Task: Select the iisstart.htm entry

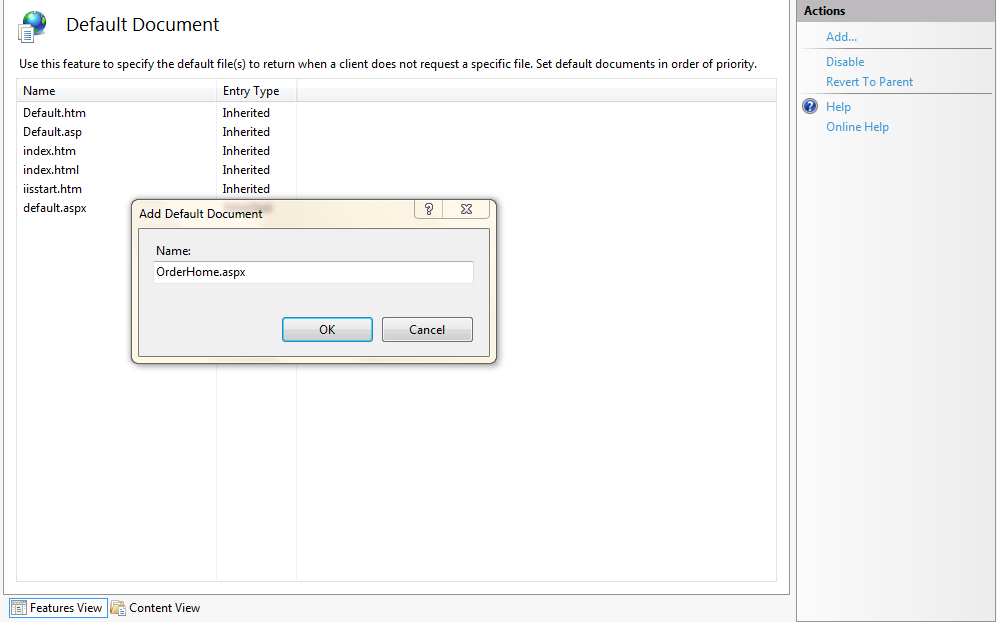Action: coord(52,189)
